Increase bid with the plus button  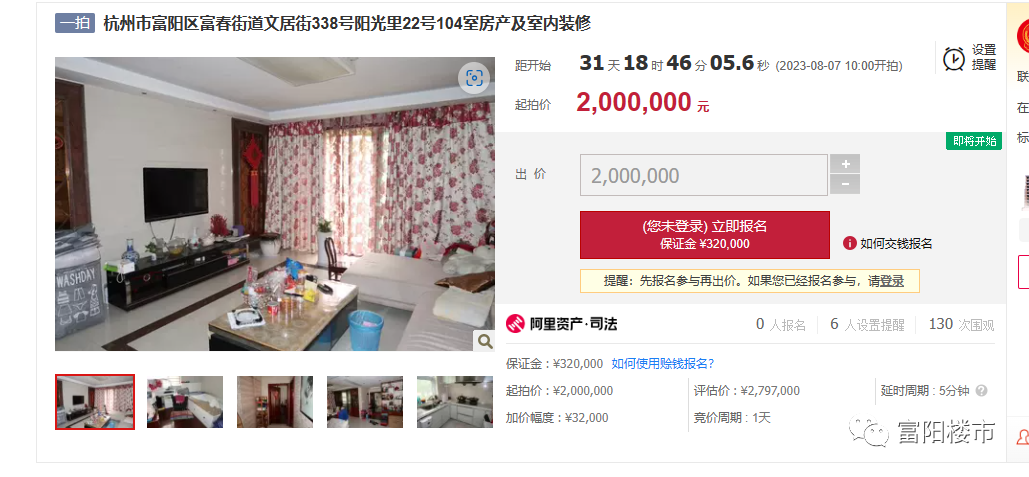[845, 164]
